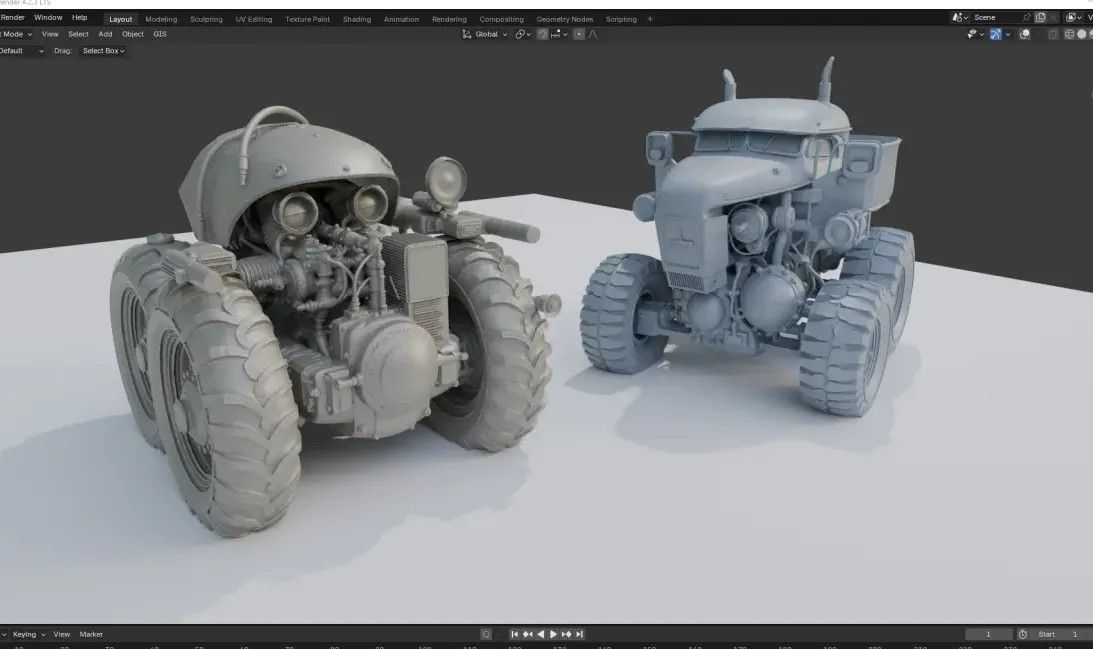This screenshot has width=1093, height=649.
Task: Toggle the snapping magnet icon
Action: click(x=543, y=34)
